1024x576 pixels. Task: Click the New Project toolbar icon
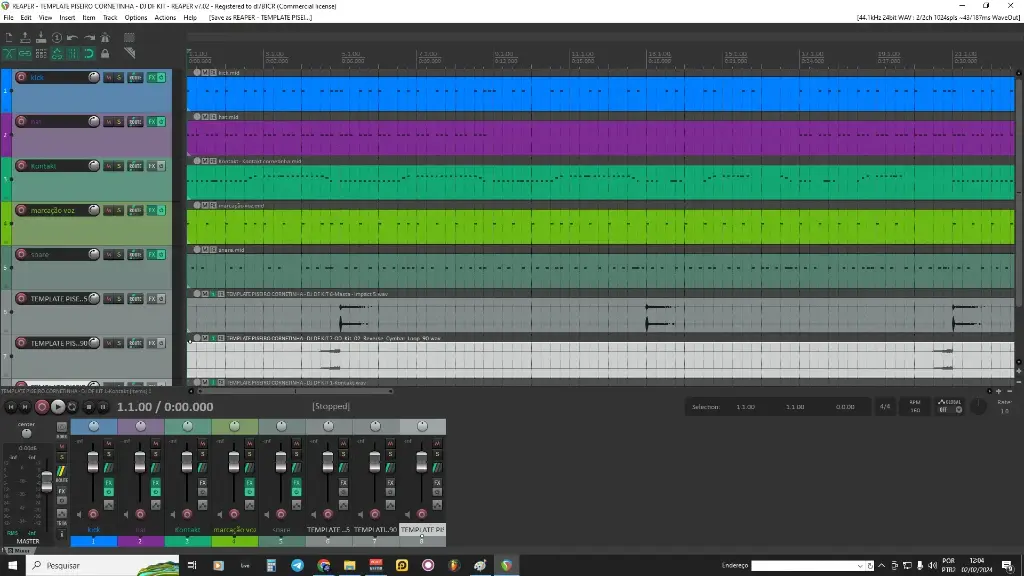pyautogui.click(x=9, y=38)
